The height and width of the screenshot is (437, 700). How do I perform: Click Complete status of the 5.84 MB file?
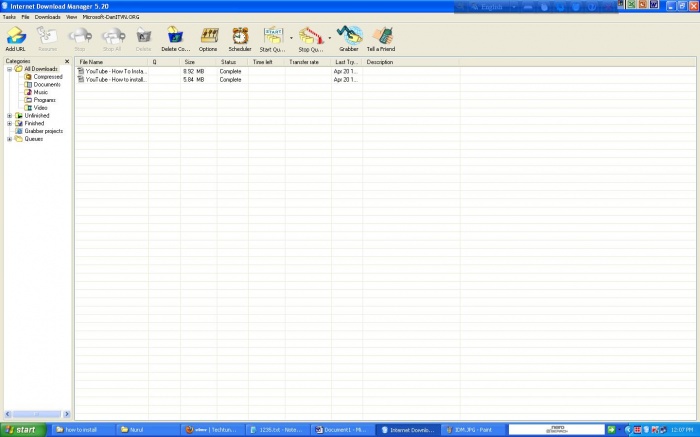(x=230, y=79)
